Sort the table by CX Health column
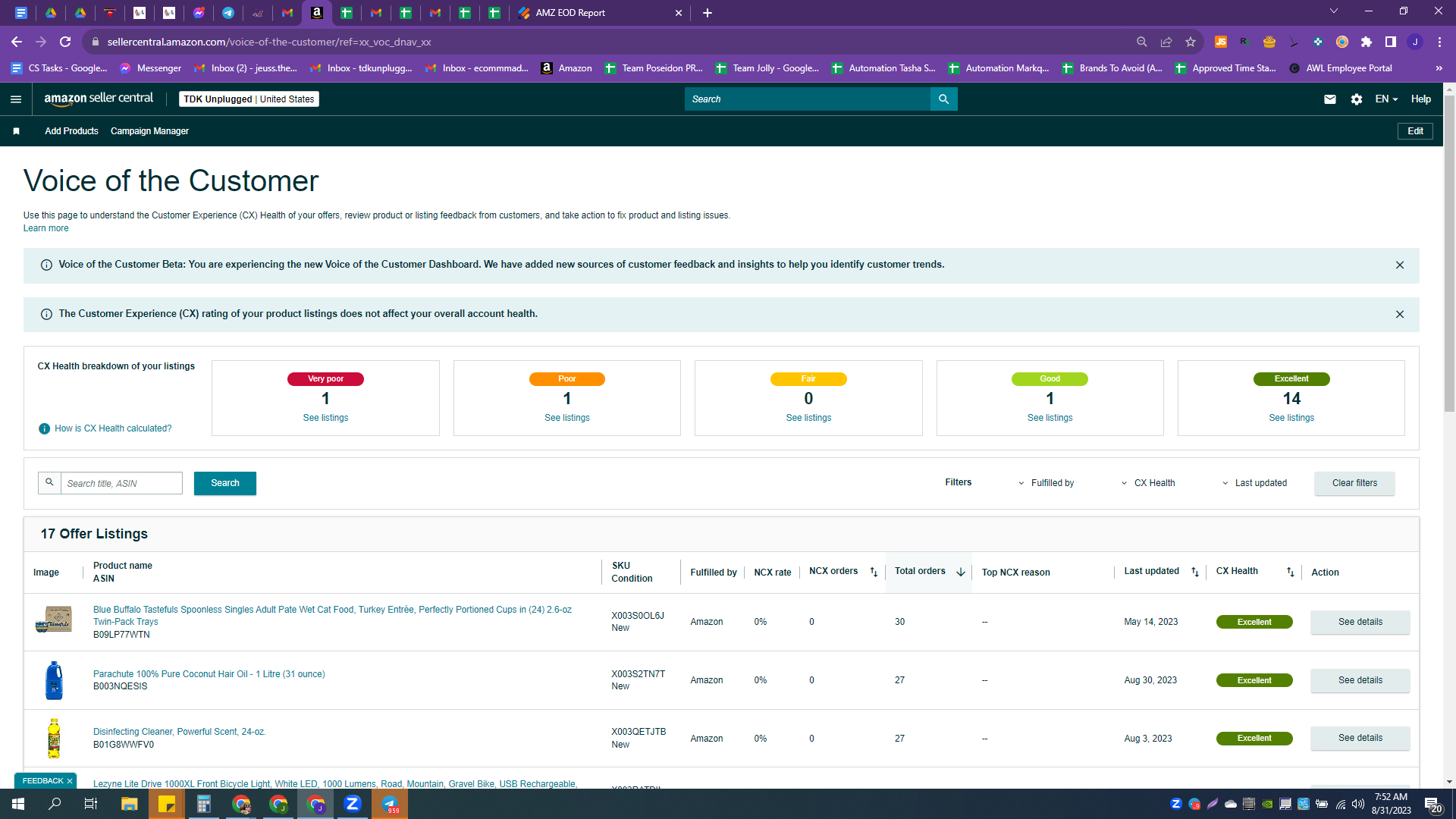 pos(1291,573)
